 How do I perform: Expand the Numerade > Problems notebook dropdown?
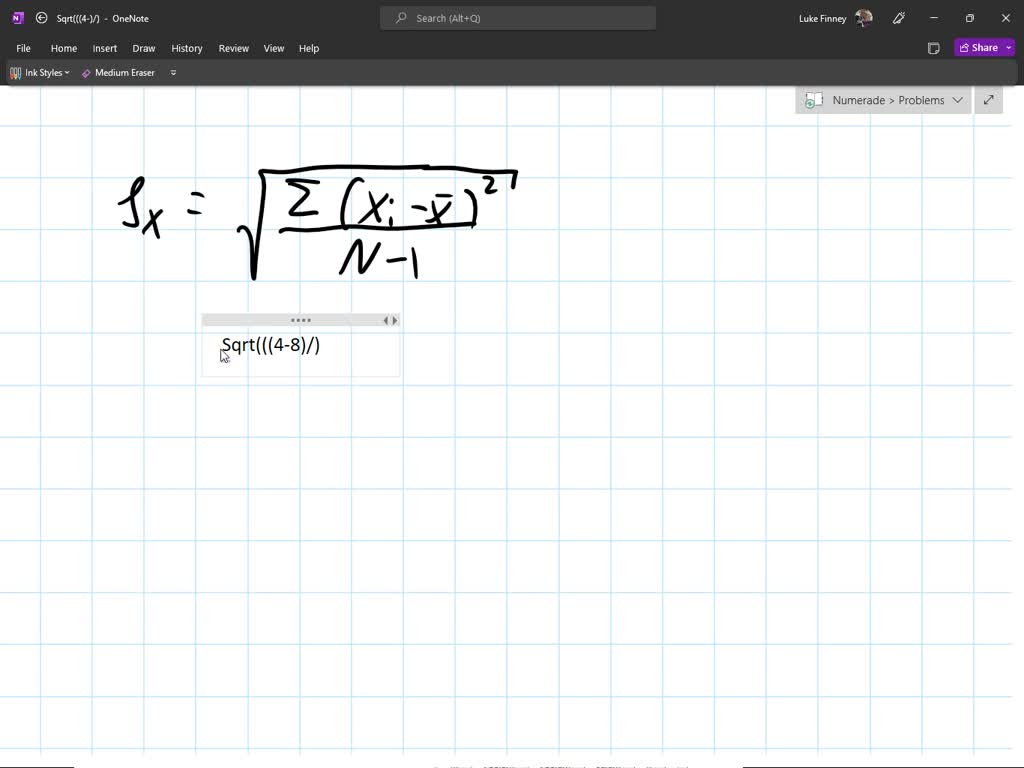pos(957,100)
